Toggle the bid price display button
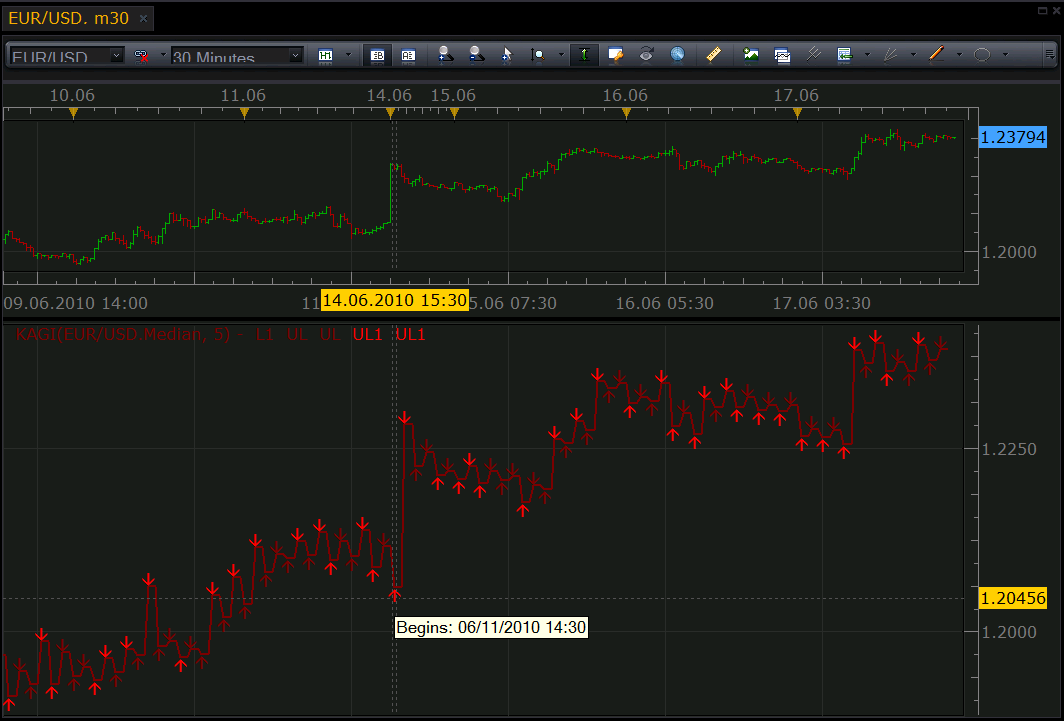This screenshot has height=721, width=1064. (x=377, y=55)
